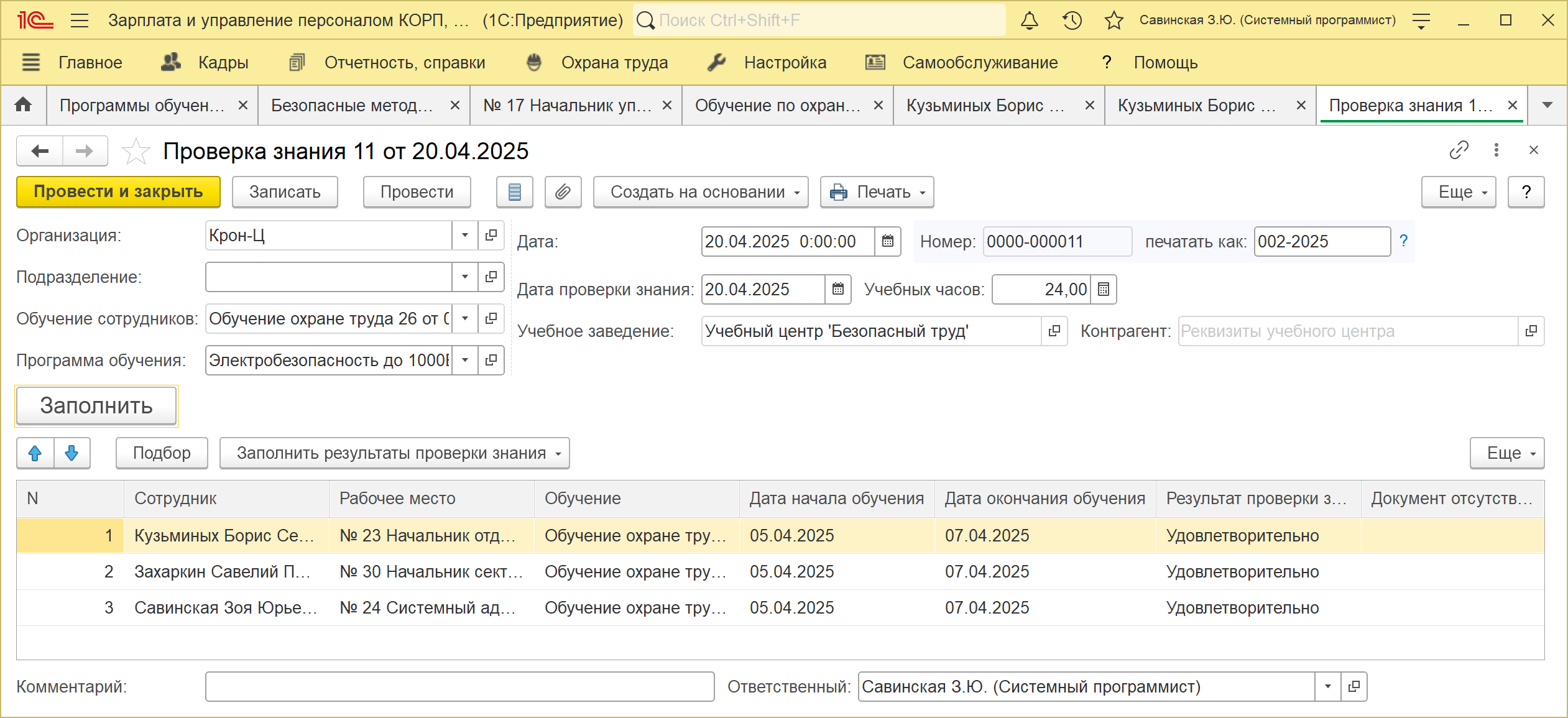
Task: Get link to document chain icon
Action: 1458,150
